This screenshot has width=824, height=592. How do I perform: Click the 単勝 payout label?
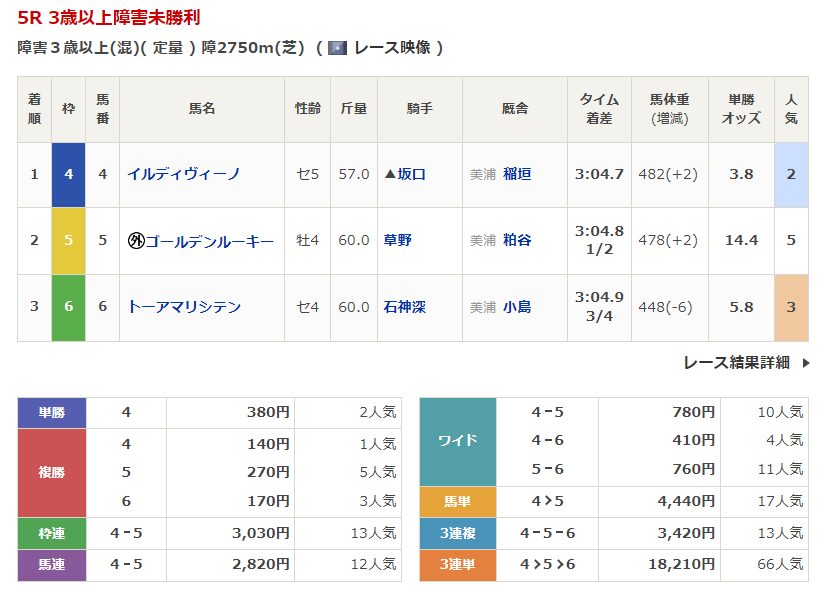pyautogui.click(x=52, y=412)
